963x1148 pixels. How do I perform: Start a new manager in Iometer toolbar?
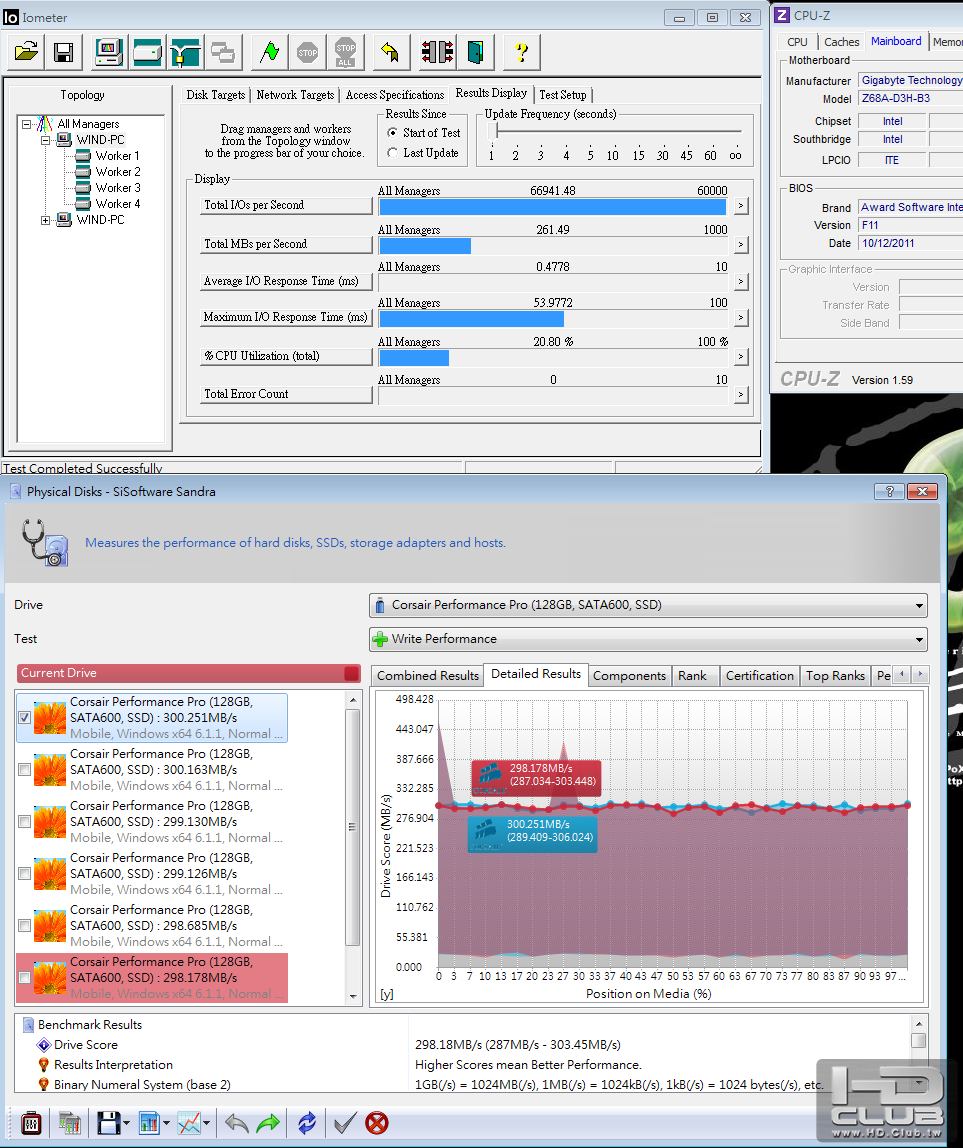pyautogui.click(x=109, y=52)
